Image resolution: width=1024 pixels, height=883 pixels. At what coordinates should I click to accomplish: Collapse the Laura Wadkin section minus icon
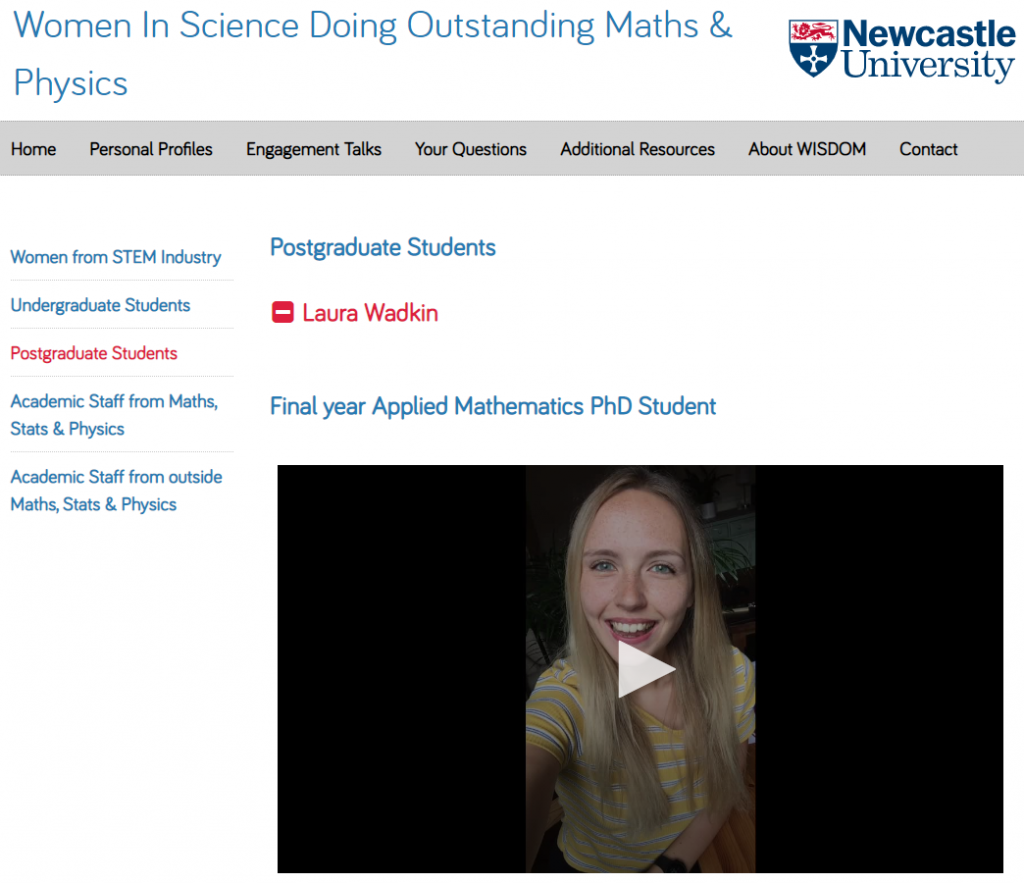click(x=283, y=313)
